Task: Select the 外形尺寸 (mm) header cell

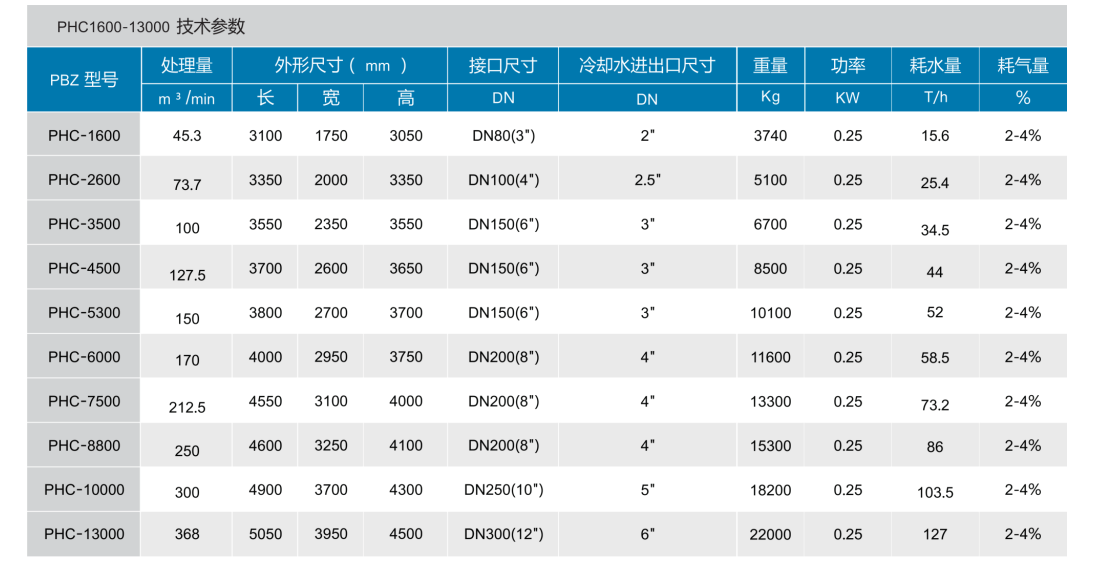Action: tap(340, 65)
